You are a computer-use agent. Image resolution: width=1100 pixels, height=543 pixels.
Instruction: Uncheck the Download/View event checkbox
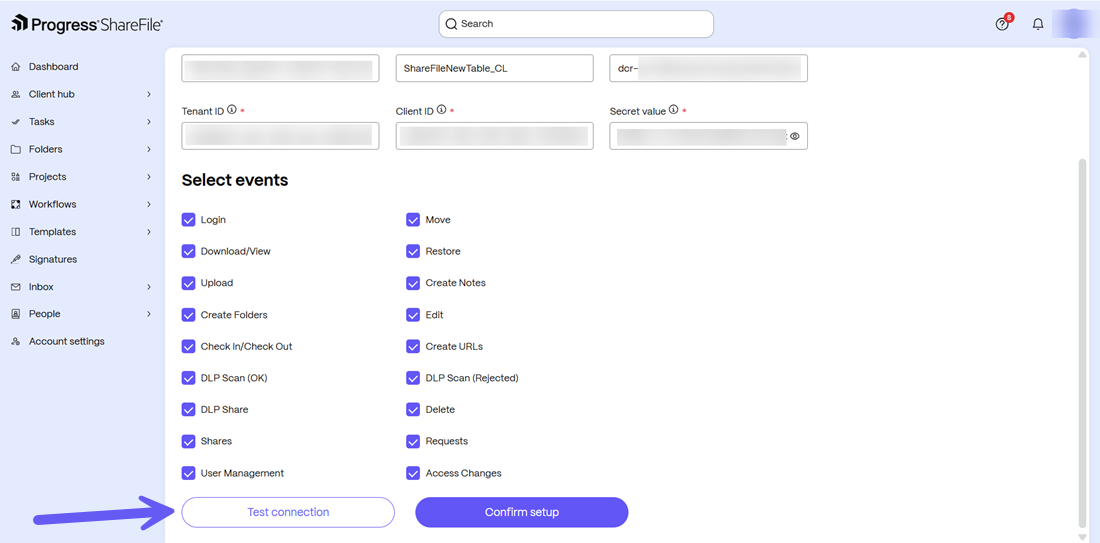[188, 251]
